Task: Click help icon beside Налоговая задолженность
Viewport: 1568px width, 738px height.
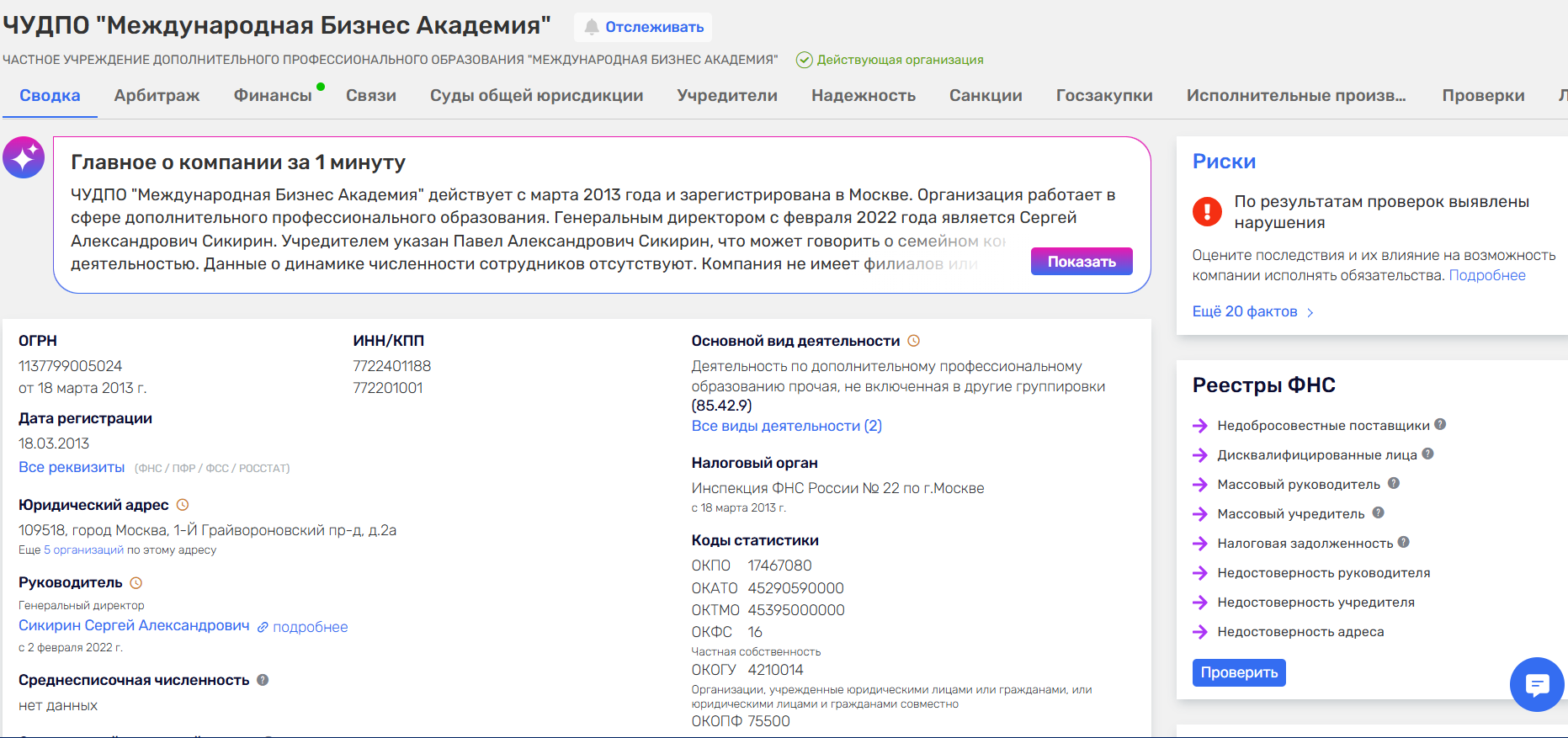Action: [1403, 543]
